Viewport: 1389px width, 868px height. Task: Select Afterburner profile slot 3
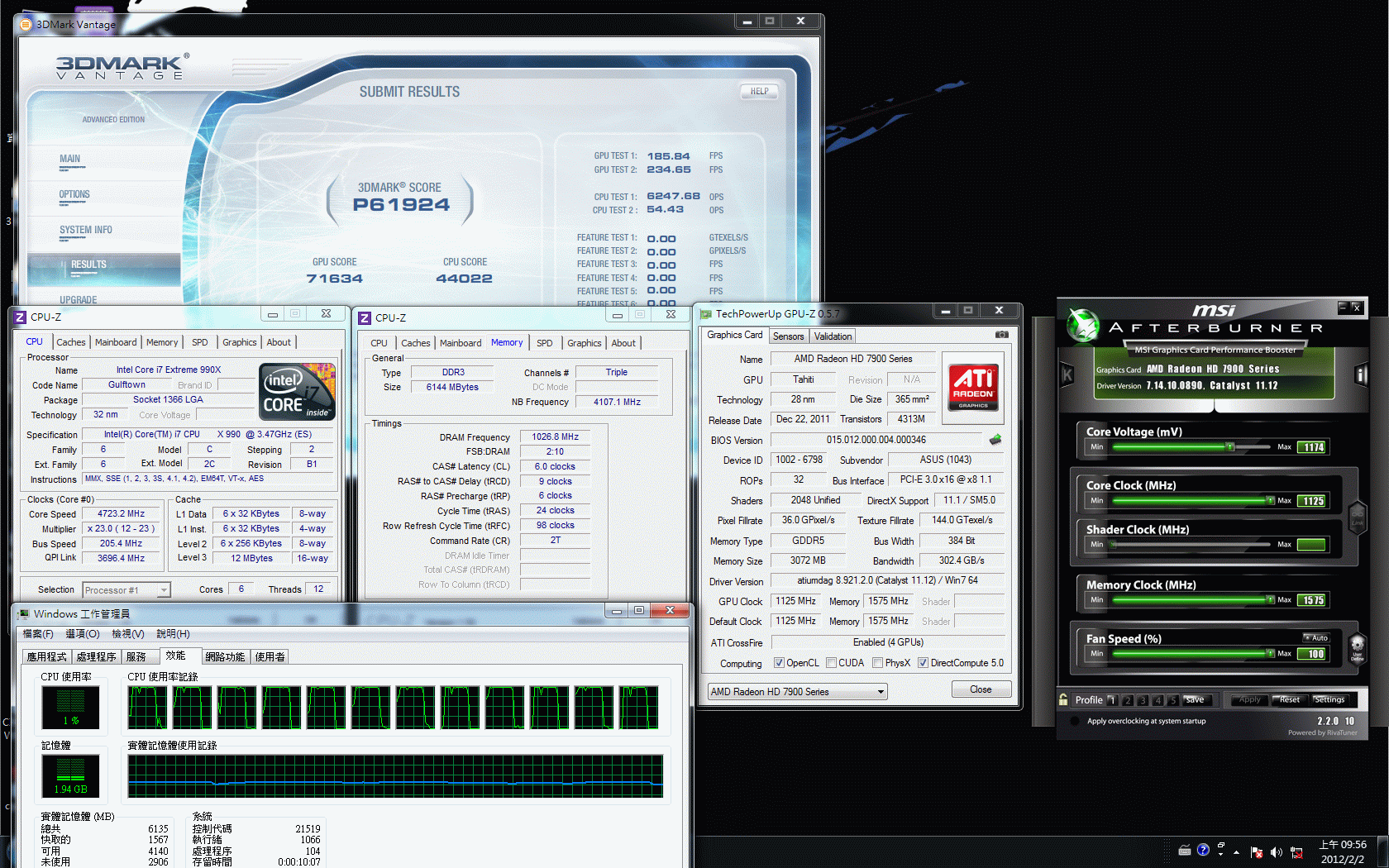1143,700
